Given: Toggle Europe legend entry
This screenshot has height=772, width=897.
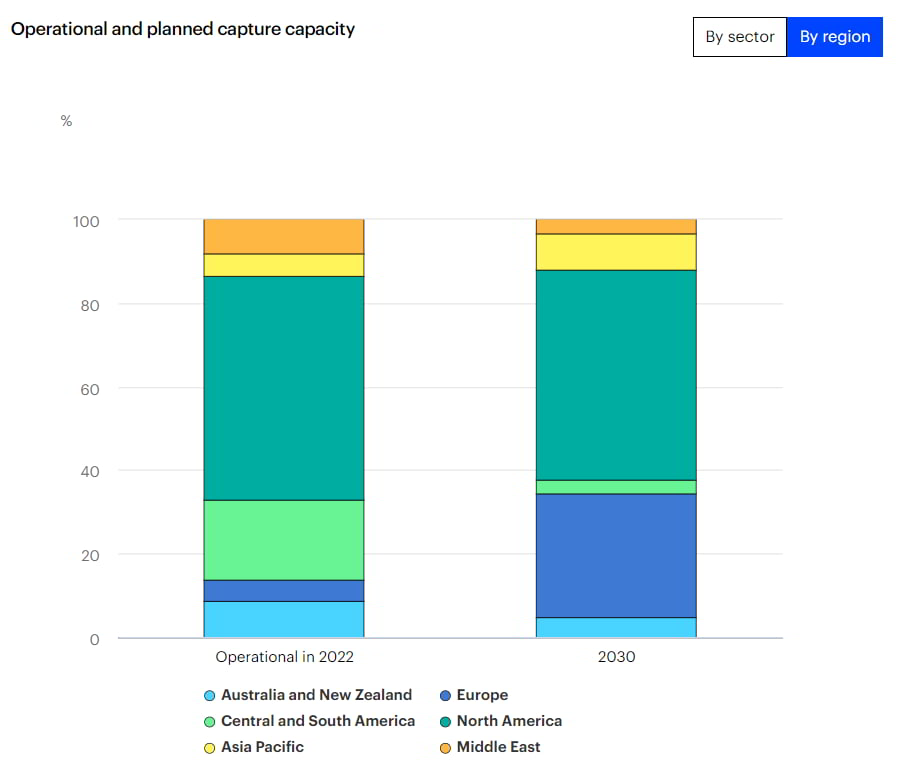Looking at the screenshot, I should [474, 695].
